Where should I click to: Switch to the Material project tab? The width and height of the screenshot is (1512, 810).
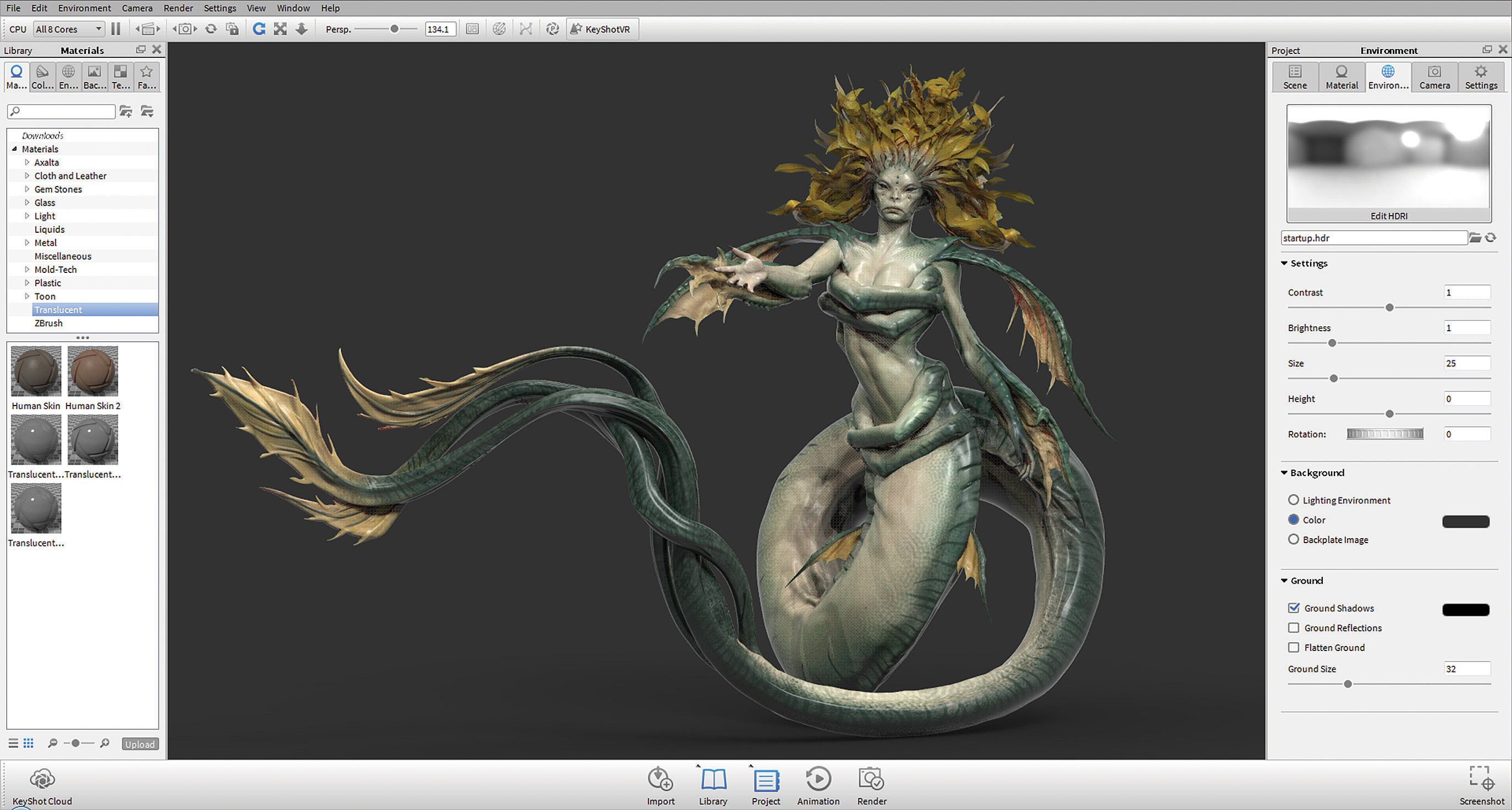coord(1342,77)
